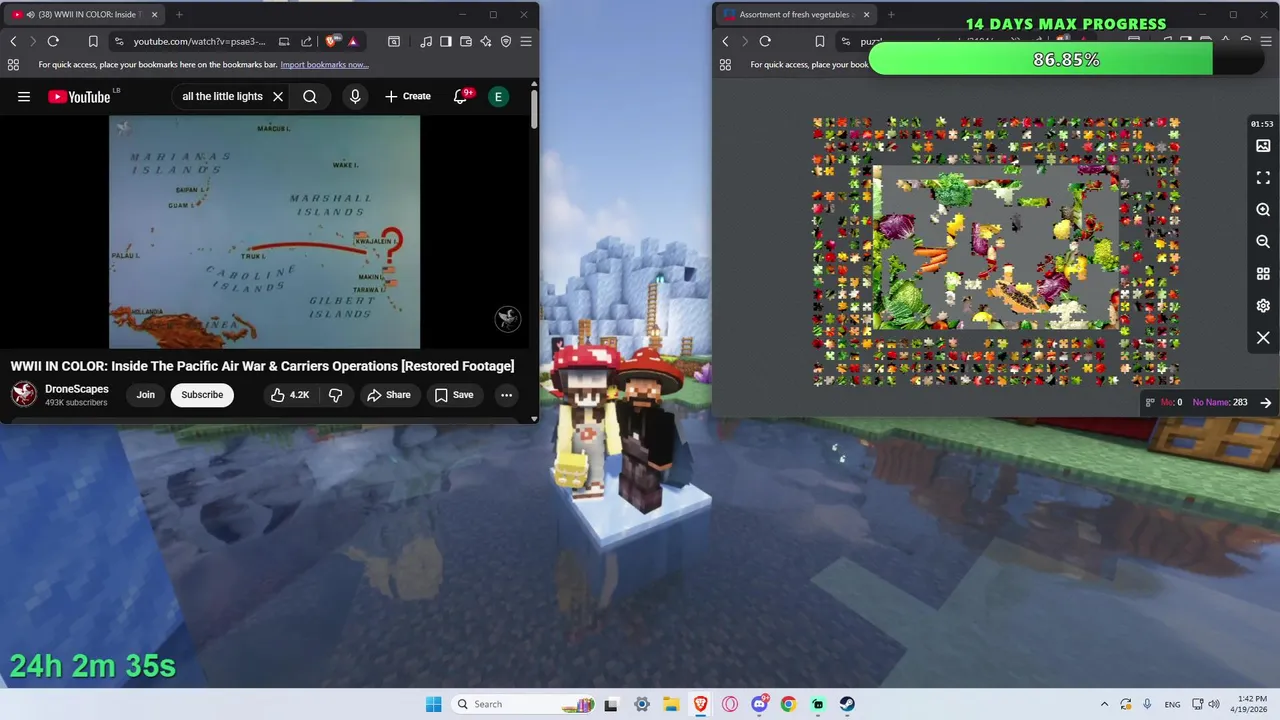Show hidden system tray icons
1280x720 pixels.
pos(1104,704)
